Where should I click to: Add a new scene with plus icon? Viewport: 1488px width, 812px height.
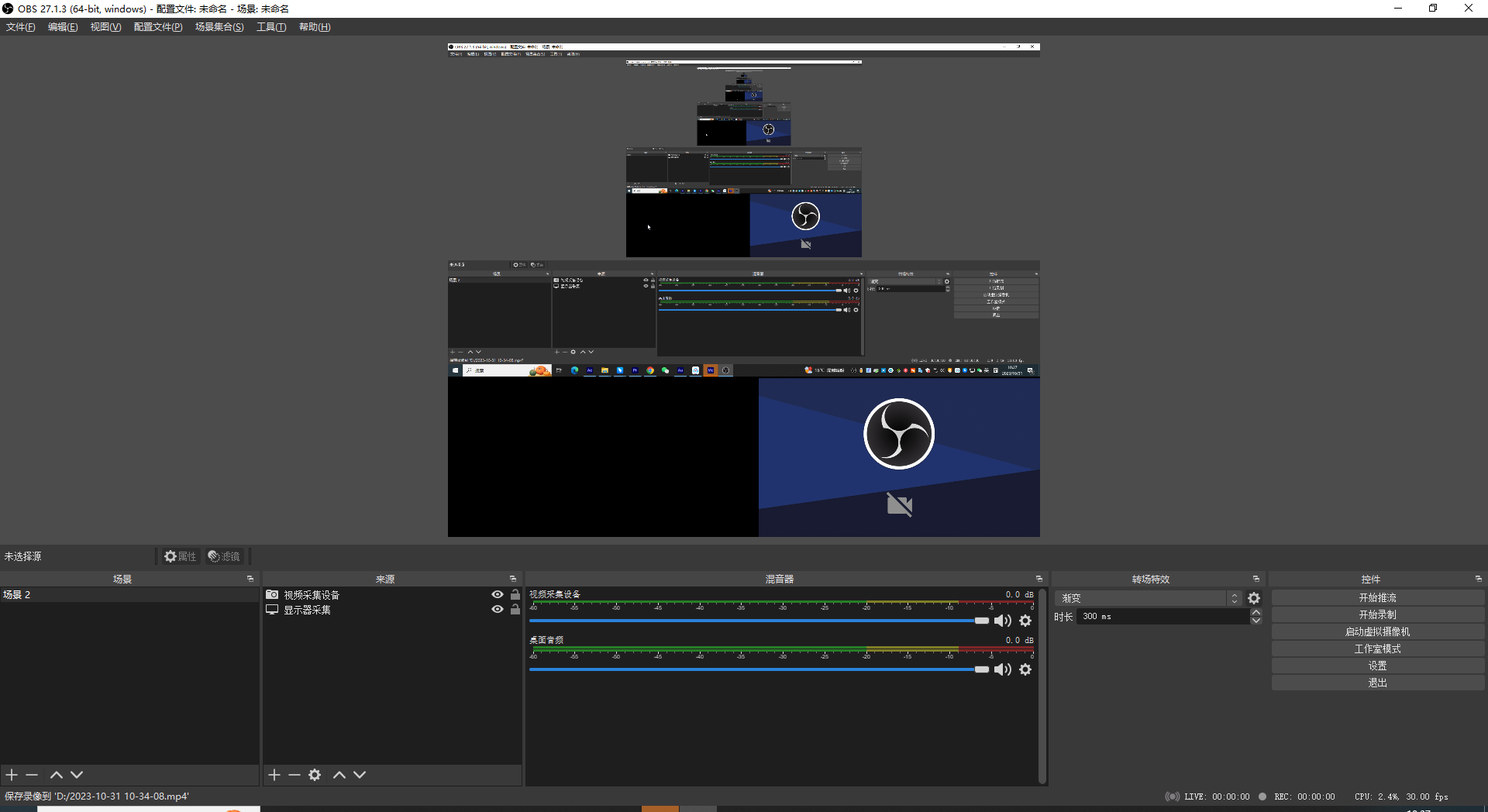pyautogui.click(x=12, y=775)
